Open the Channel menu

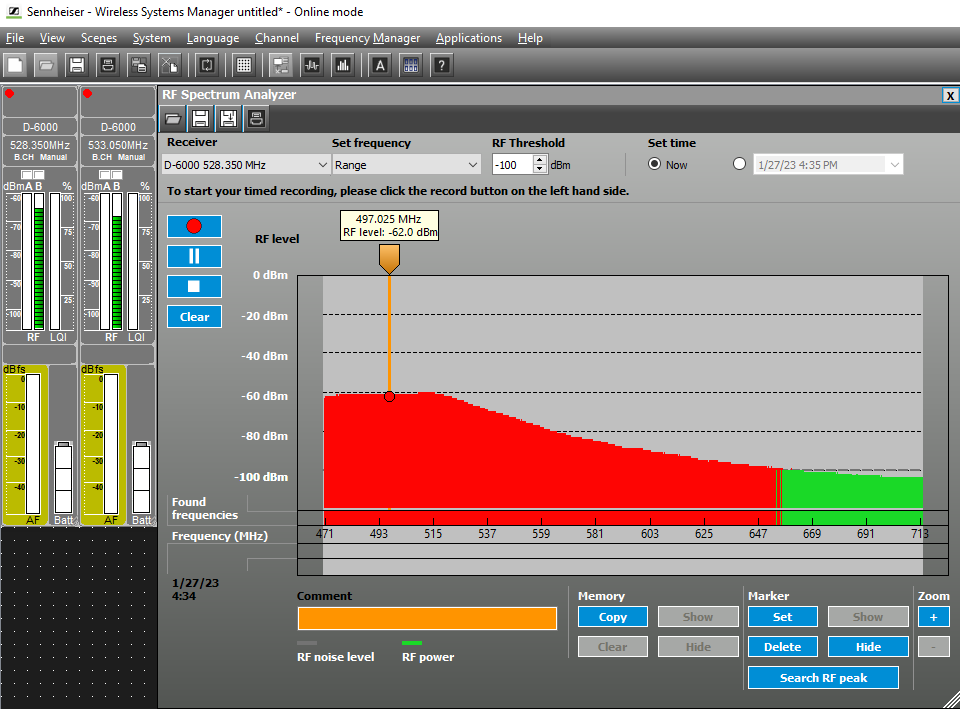click(x=277, y=38)
